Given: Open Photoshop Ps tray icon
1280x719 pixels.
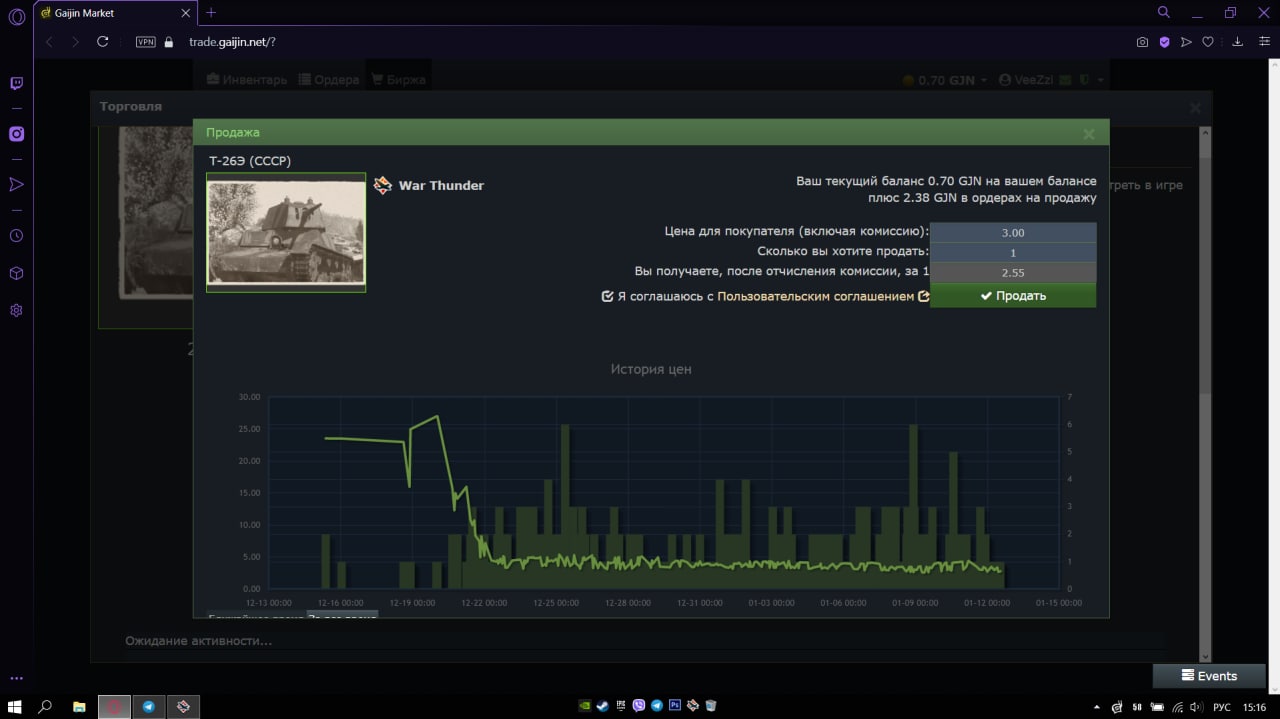Looking at the screenshot, I should [x=674, y=706].
